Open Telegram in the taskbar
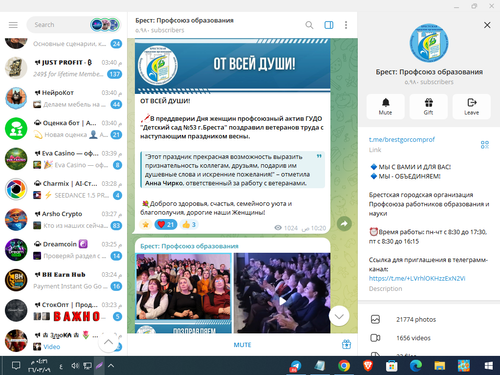Screen dimensions: 500x375 (x=295, y=366)
